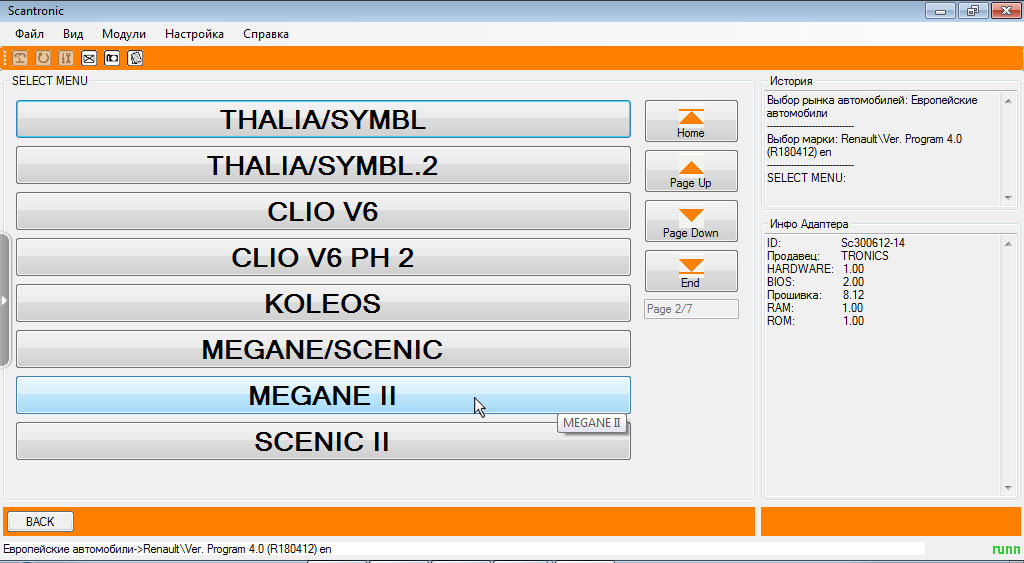Open the Справка menu
This screenshot has height=563, width=1024.
point(266,34)
